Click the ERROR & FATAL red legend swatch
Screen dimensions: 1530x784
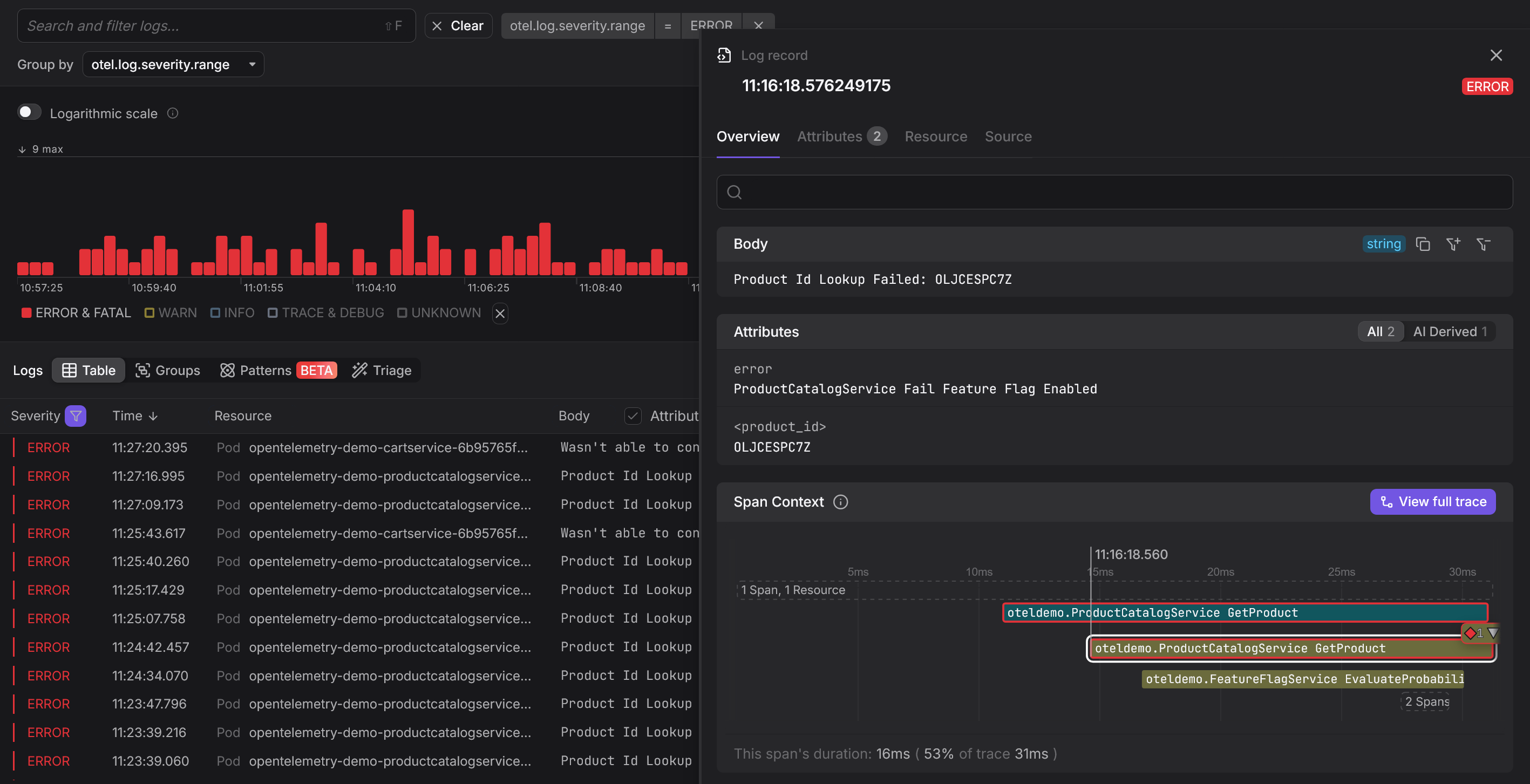pos(26,313)
